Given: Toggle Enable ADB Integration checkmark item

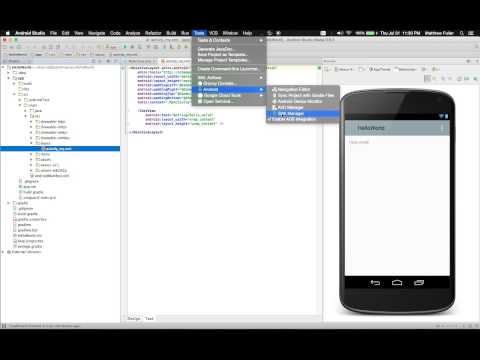Looking at the screenshot, I should (303, 119).
